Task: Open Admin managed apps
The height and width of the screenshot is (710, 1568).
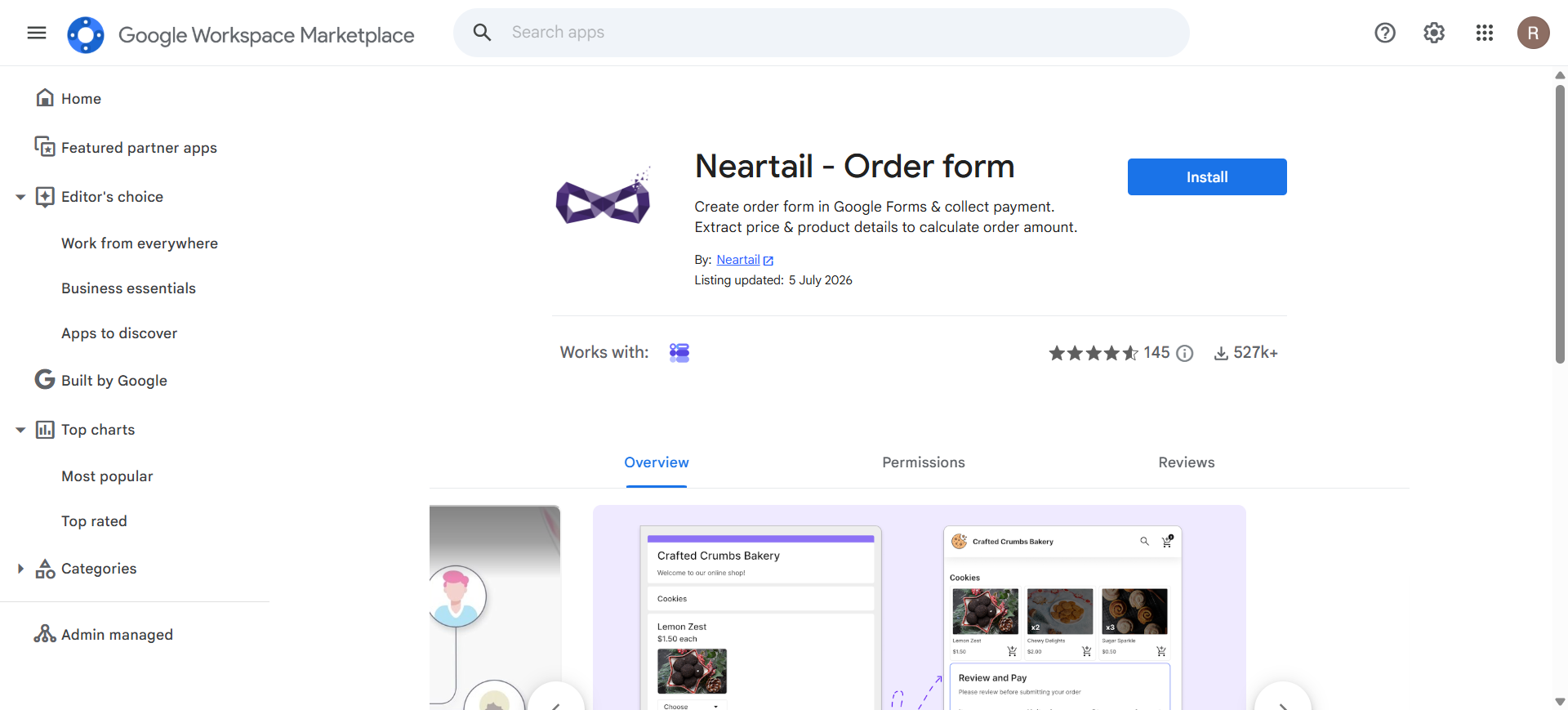Action: pos(117,635)
